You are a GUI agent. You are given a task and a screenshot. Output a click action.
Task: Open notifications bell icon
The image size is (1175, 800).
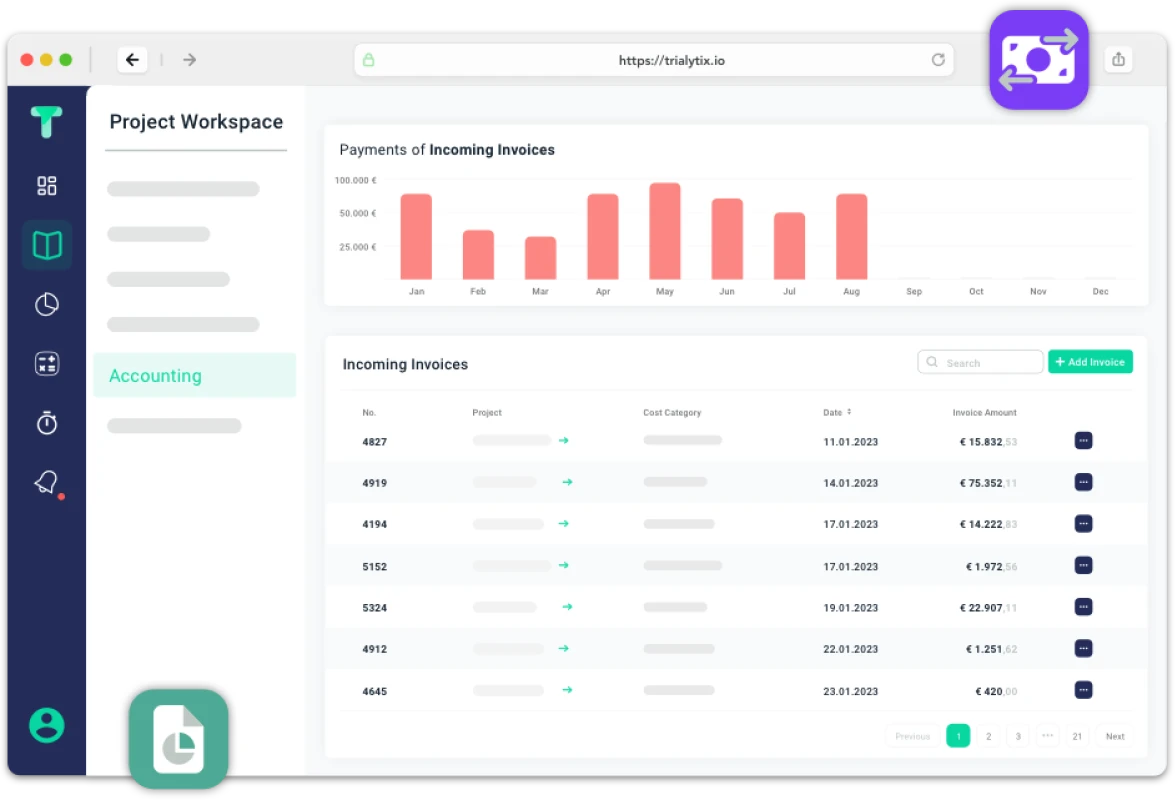point(46,483)
